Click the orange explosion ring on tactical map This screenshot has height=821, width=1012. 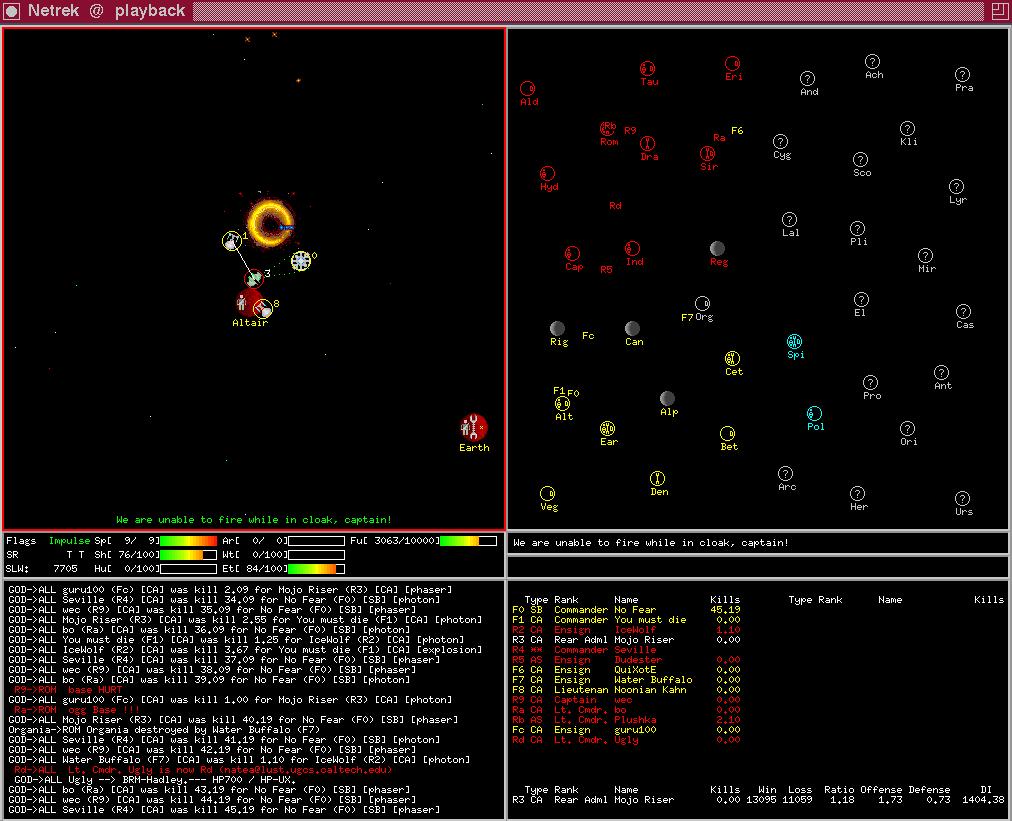[x=270, y=223]
